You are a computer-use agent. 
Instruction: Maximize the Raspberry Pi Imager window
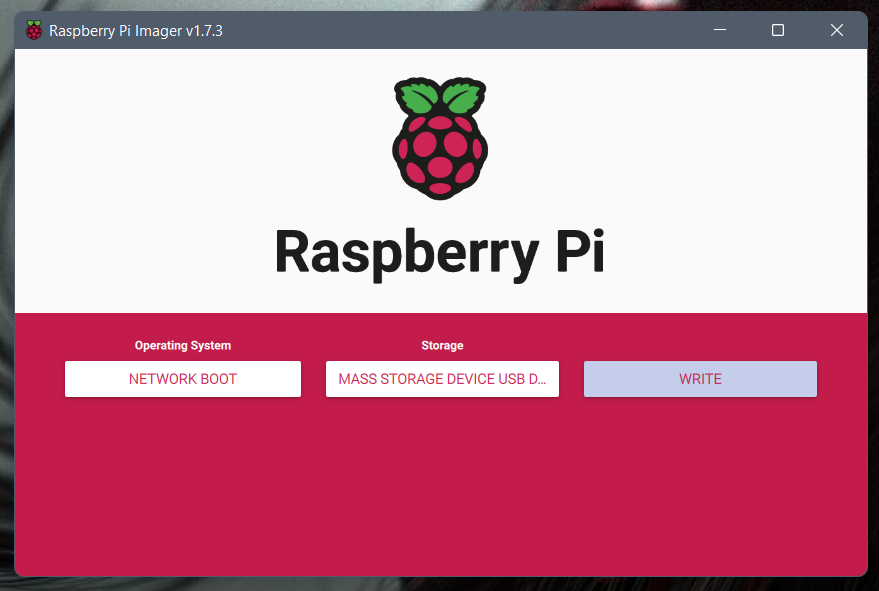coord(778,31)
